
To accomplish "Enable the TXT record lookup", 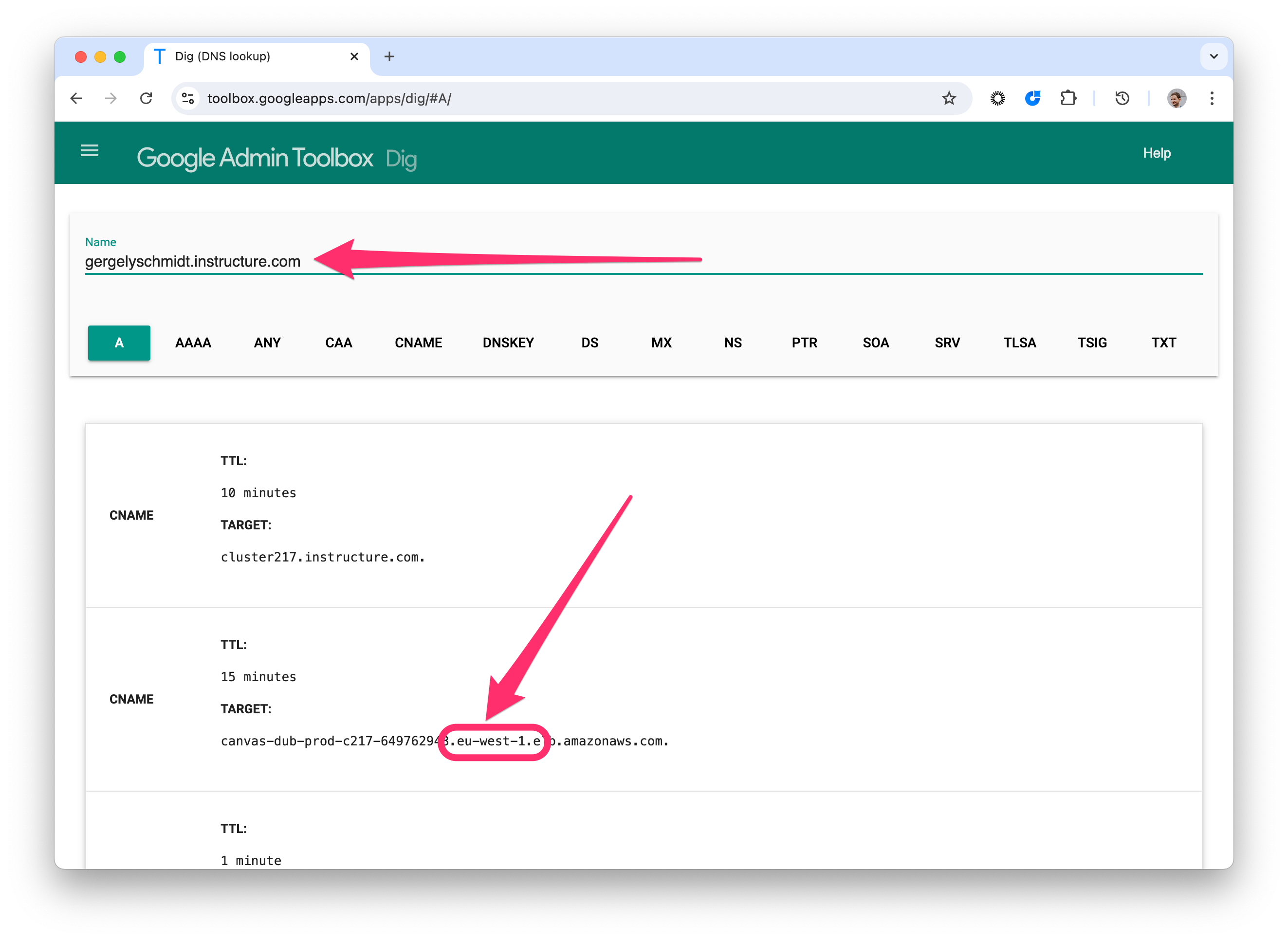I will pyautogui.click(x=1163, y=343).
